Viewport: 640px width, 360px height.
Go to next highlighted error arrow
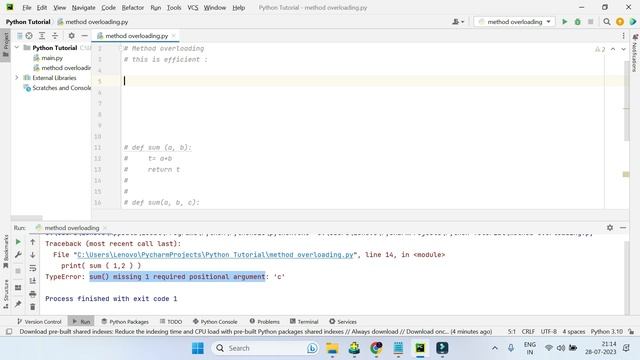(x=623, y=49)
